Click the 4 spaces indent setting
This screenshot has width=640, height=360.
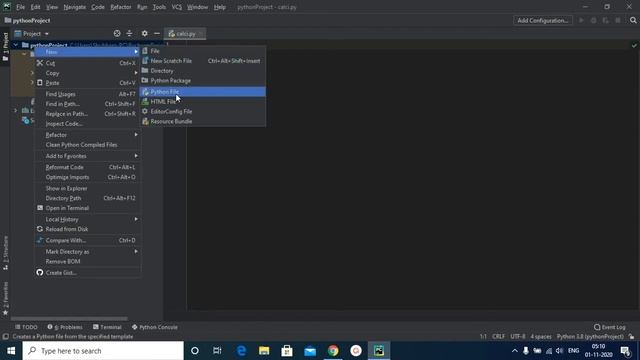point(541,337)
